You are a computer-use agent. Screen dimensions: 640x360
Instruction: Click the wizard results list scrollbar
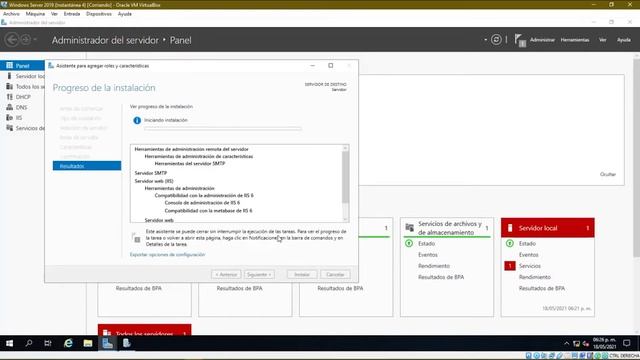tap(346, 183)
